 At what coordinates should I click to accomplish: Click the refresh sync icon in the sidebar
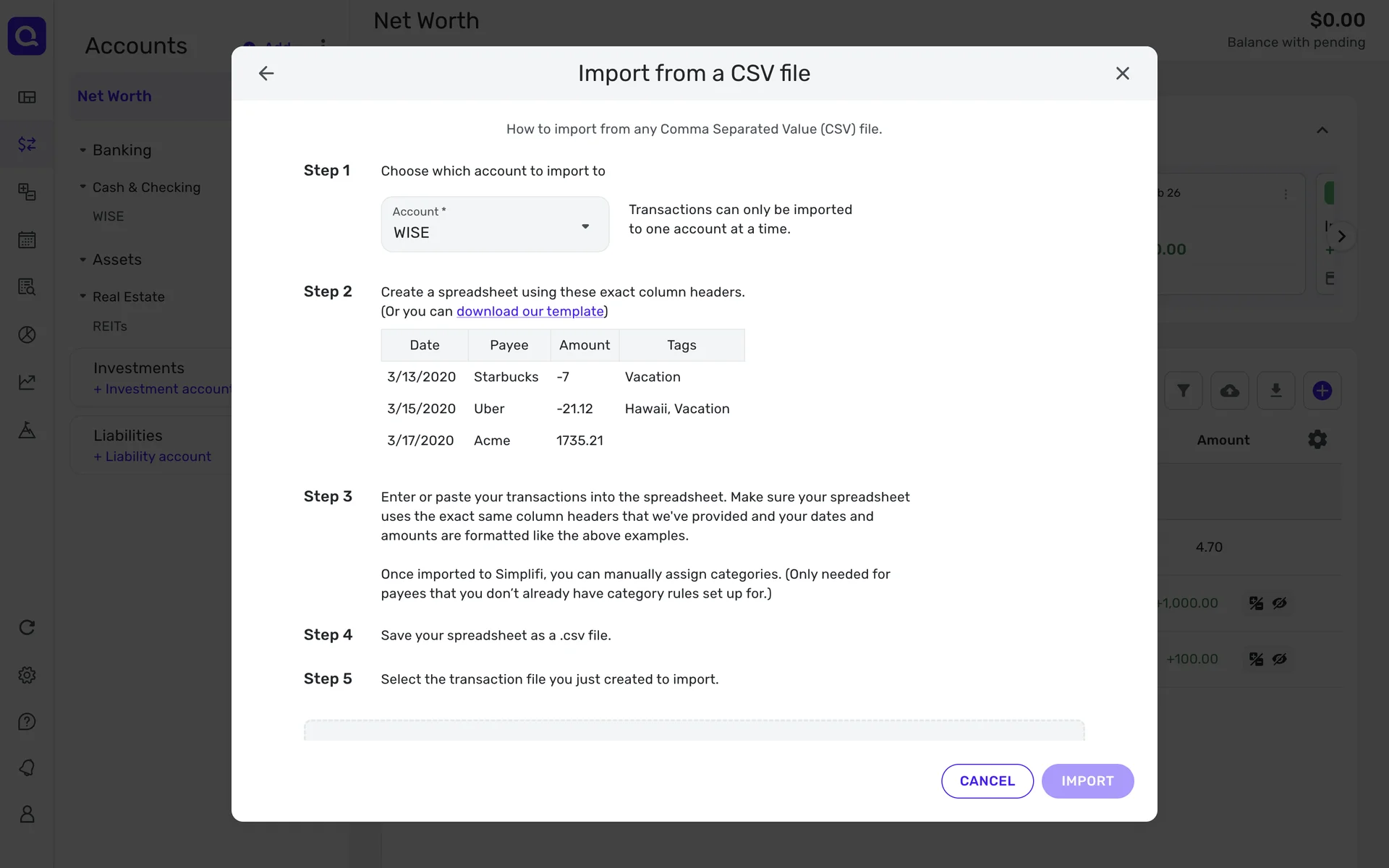27,627
